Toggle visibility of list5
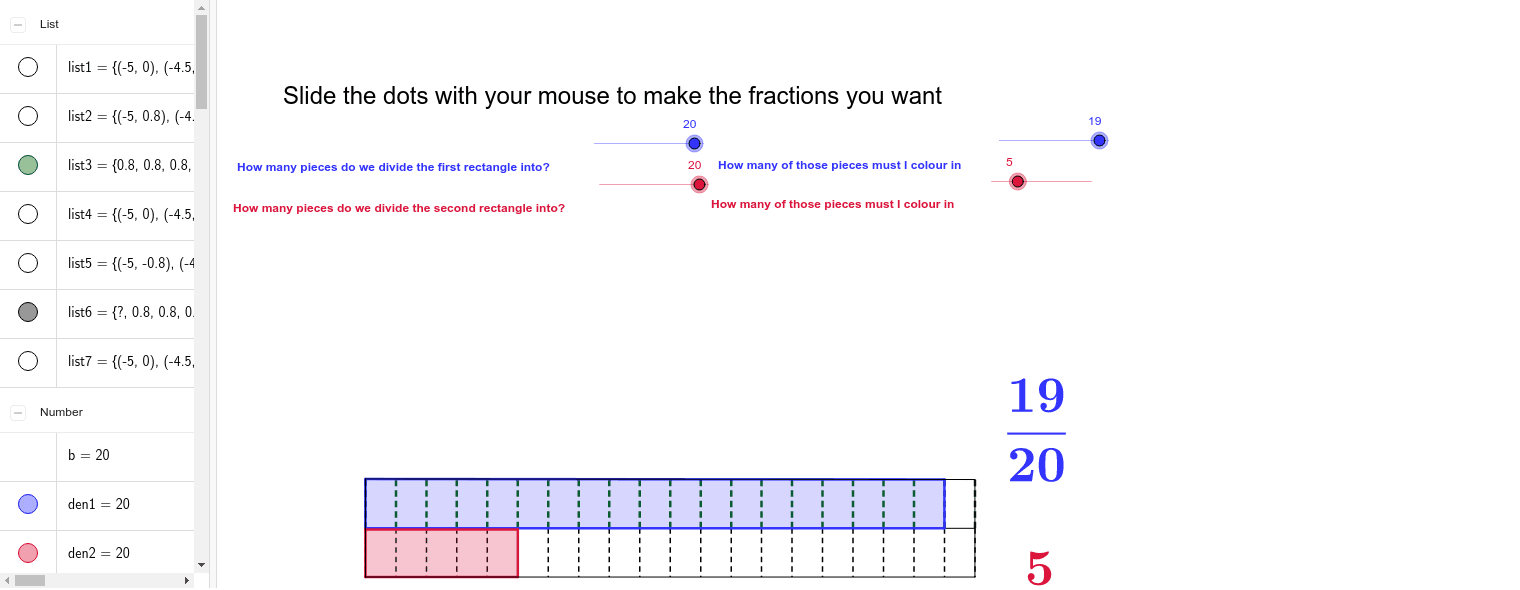The height and width of the screenshot is (590, 1520). click(x=28, y=263)
